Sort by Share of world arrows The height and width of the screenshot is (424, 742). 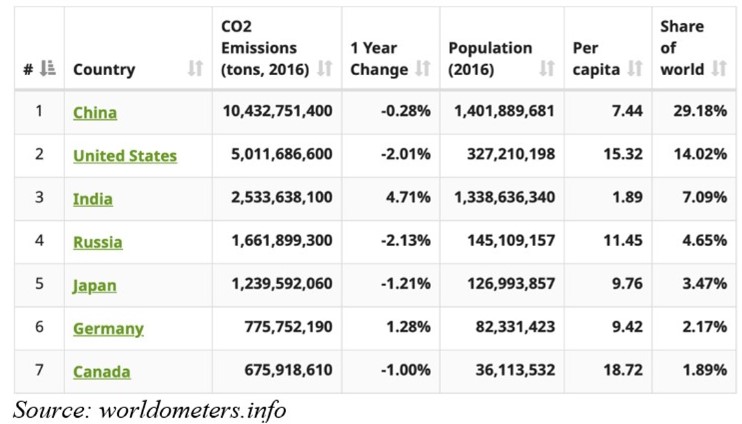[721, 69]
